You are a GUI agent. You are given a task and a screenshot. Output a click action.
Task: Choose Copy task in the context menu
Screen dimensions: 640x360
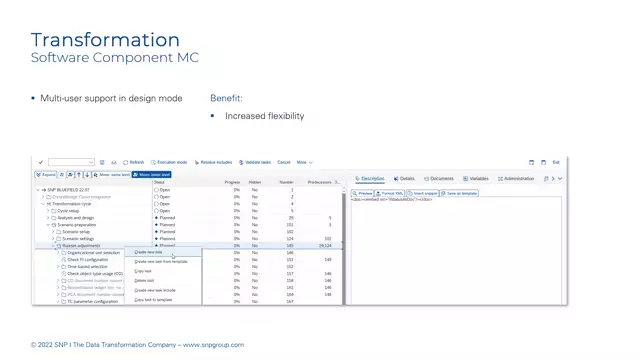143,271
